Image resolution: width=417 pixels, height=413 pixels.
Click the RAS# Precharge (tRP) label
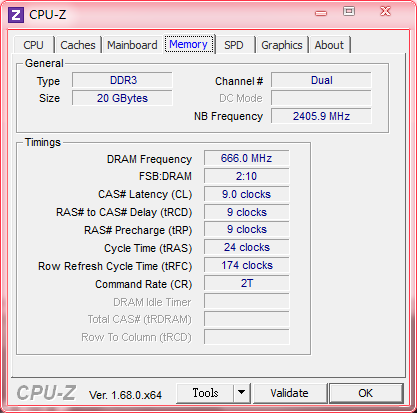pyautogui.click(x=138, y=230)
